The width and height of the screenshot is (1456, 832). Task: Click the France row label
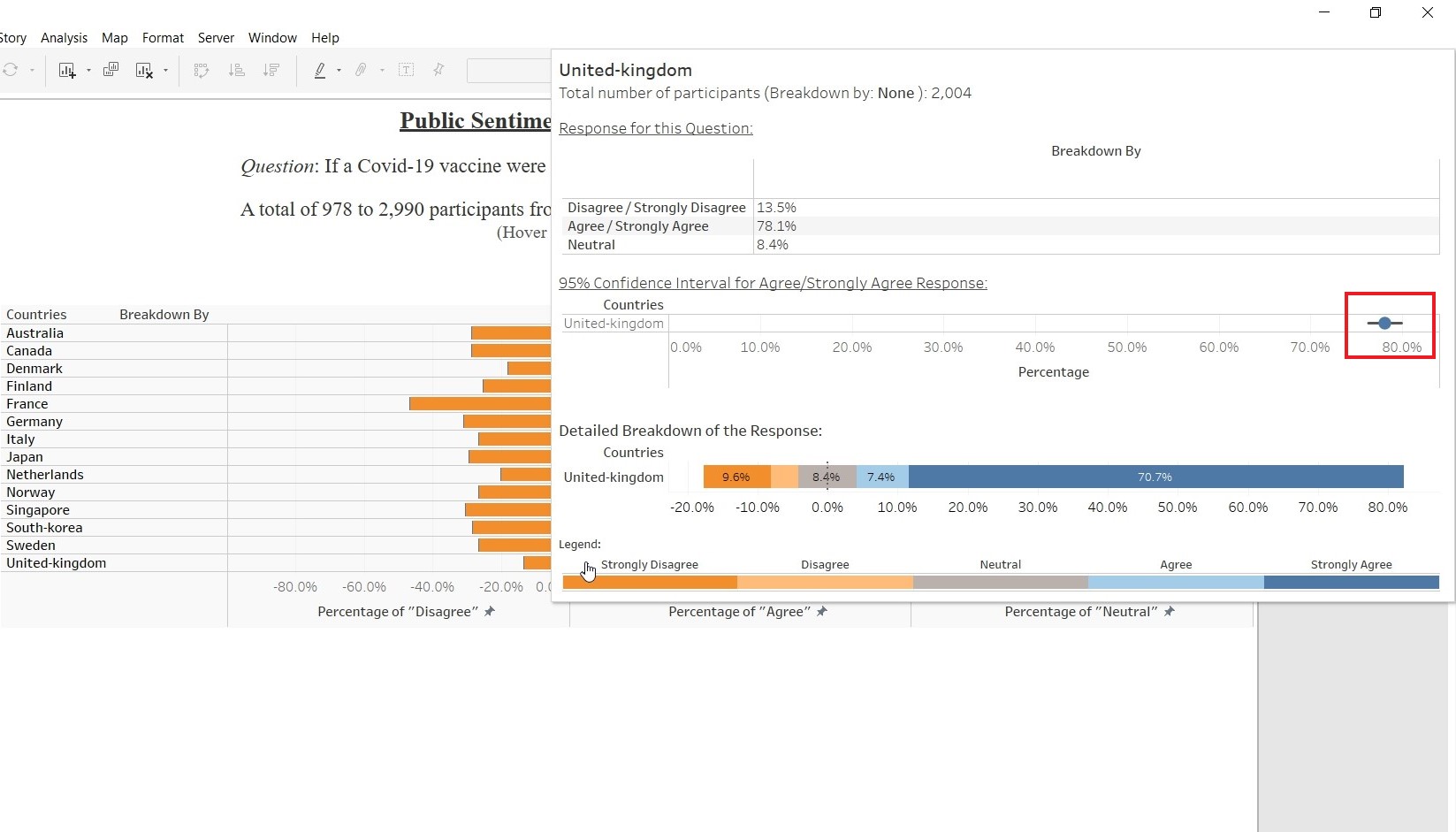27,404
